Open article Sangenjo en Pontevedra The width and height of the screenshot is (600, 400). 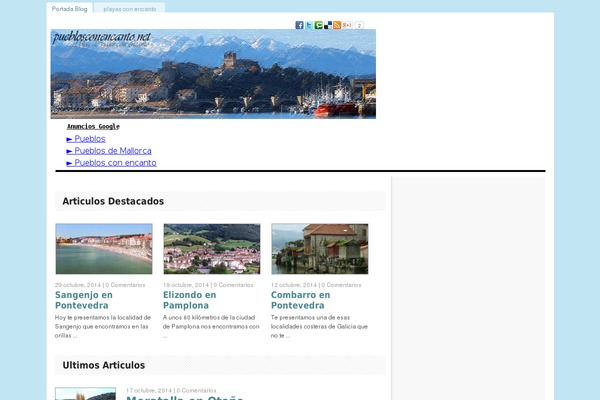pos(84,300)
